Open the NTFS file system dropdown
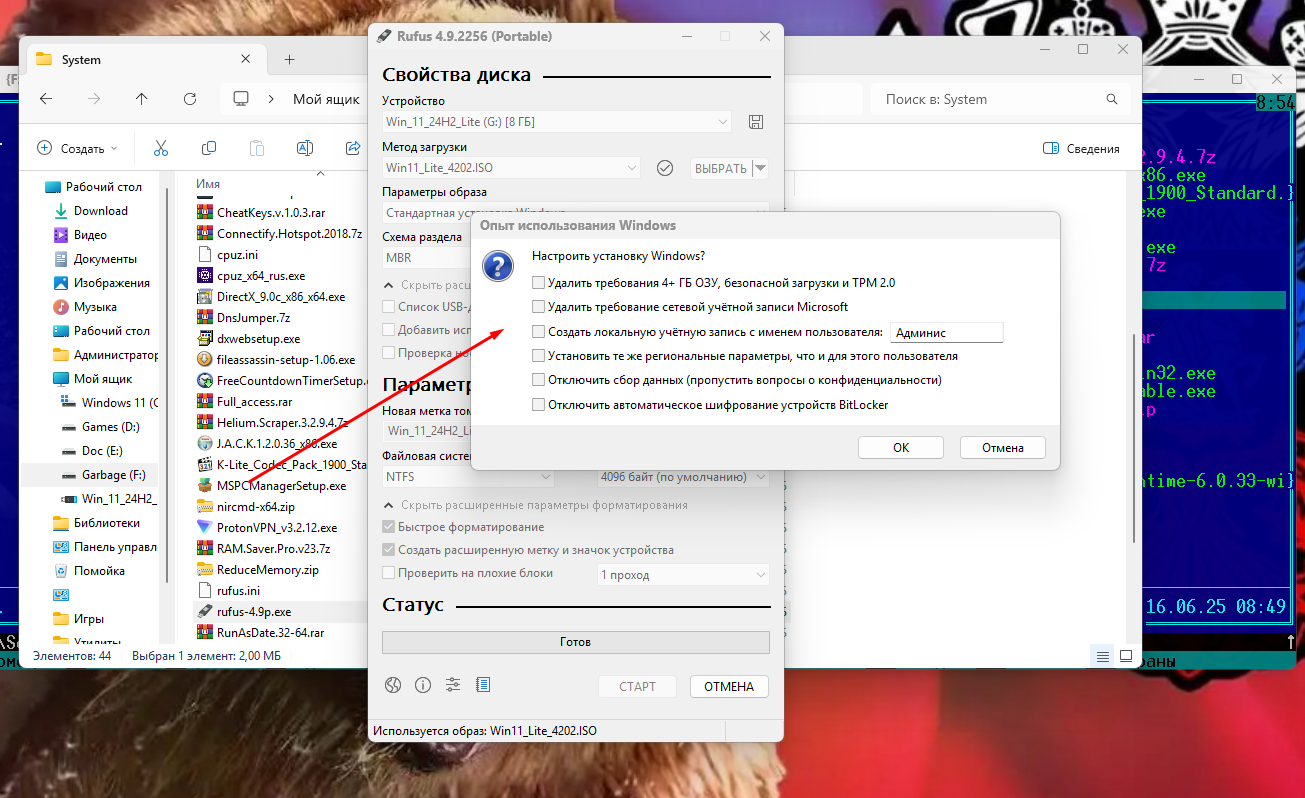The width and height of the screenshot is (1305, 798). click(x=468, y=477)
